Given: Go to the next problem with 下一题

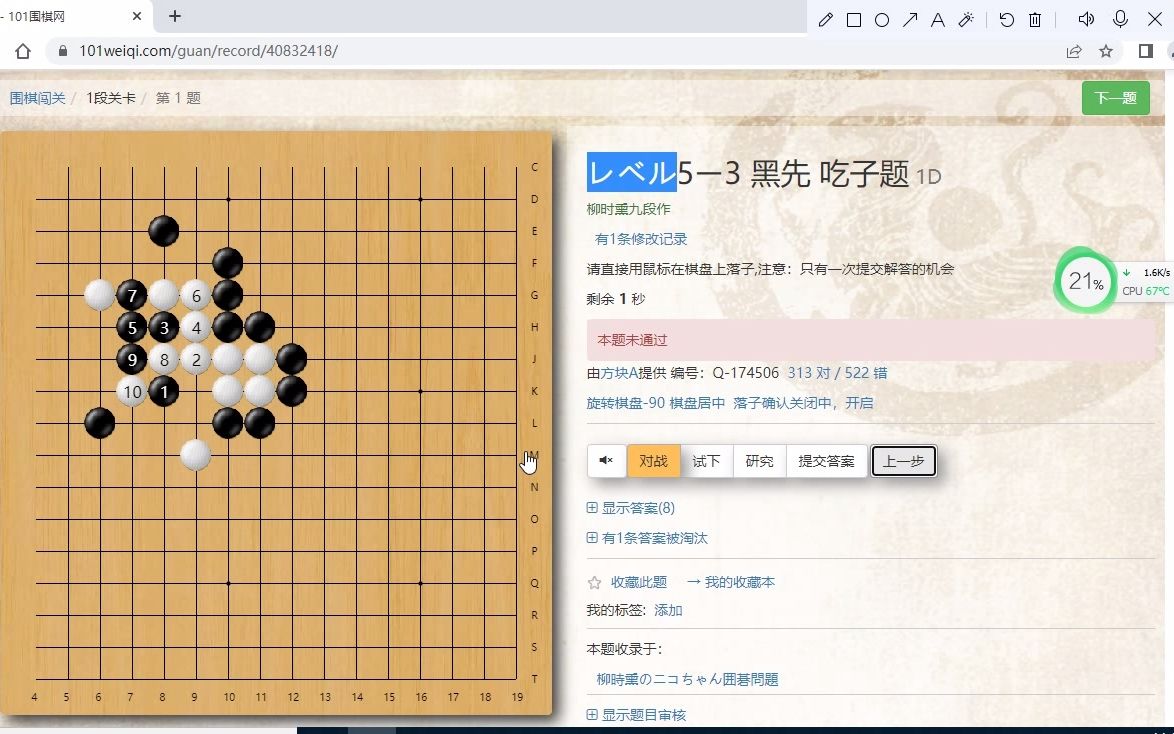Looking at the screenshot, I should coord(1116,98).
